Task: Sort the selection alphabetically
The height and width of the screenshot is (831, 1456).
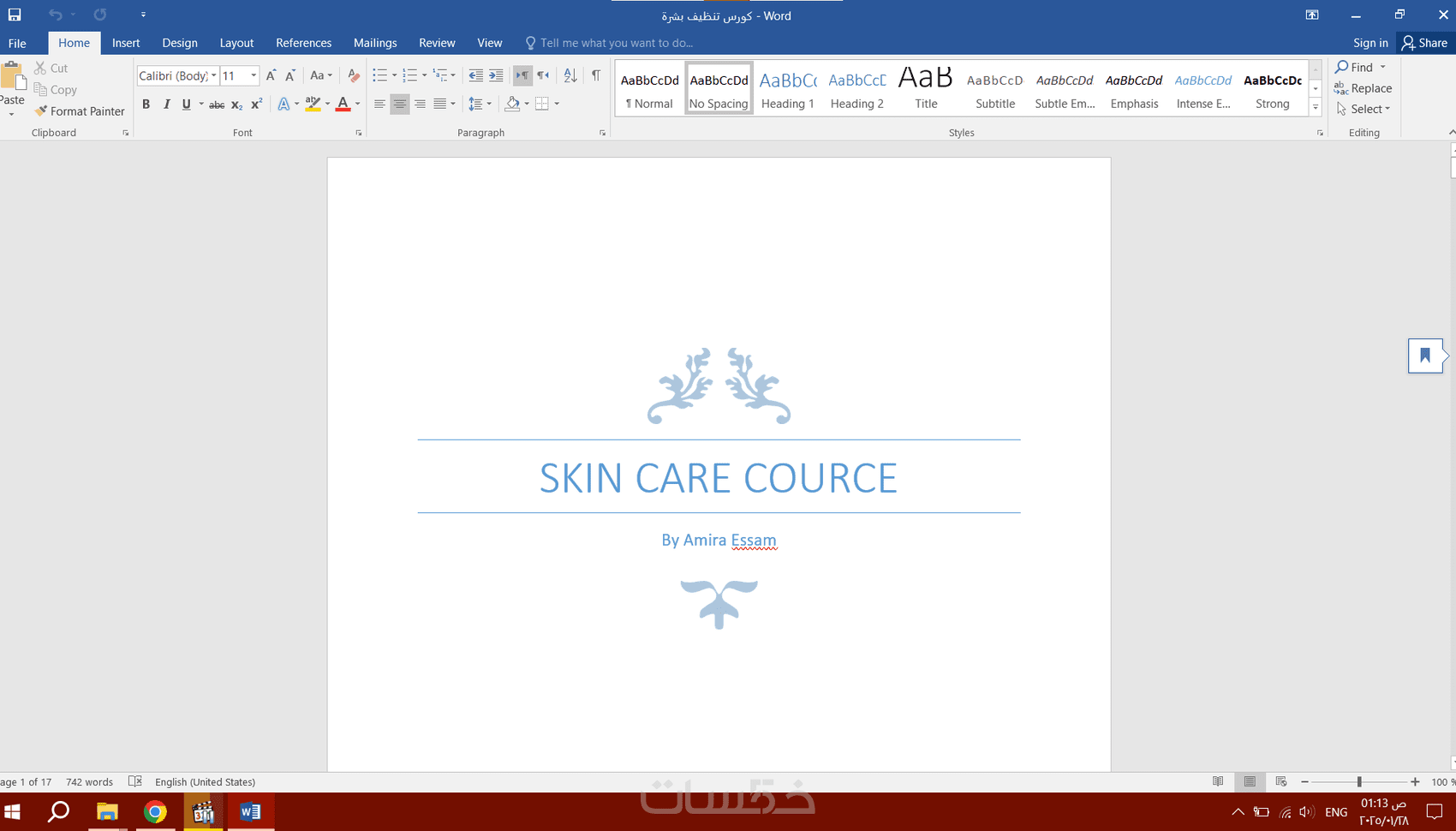Action: (x=570, y=75)
